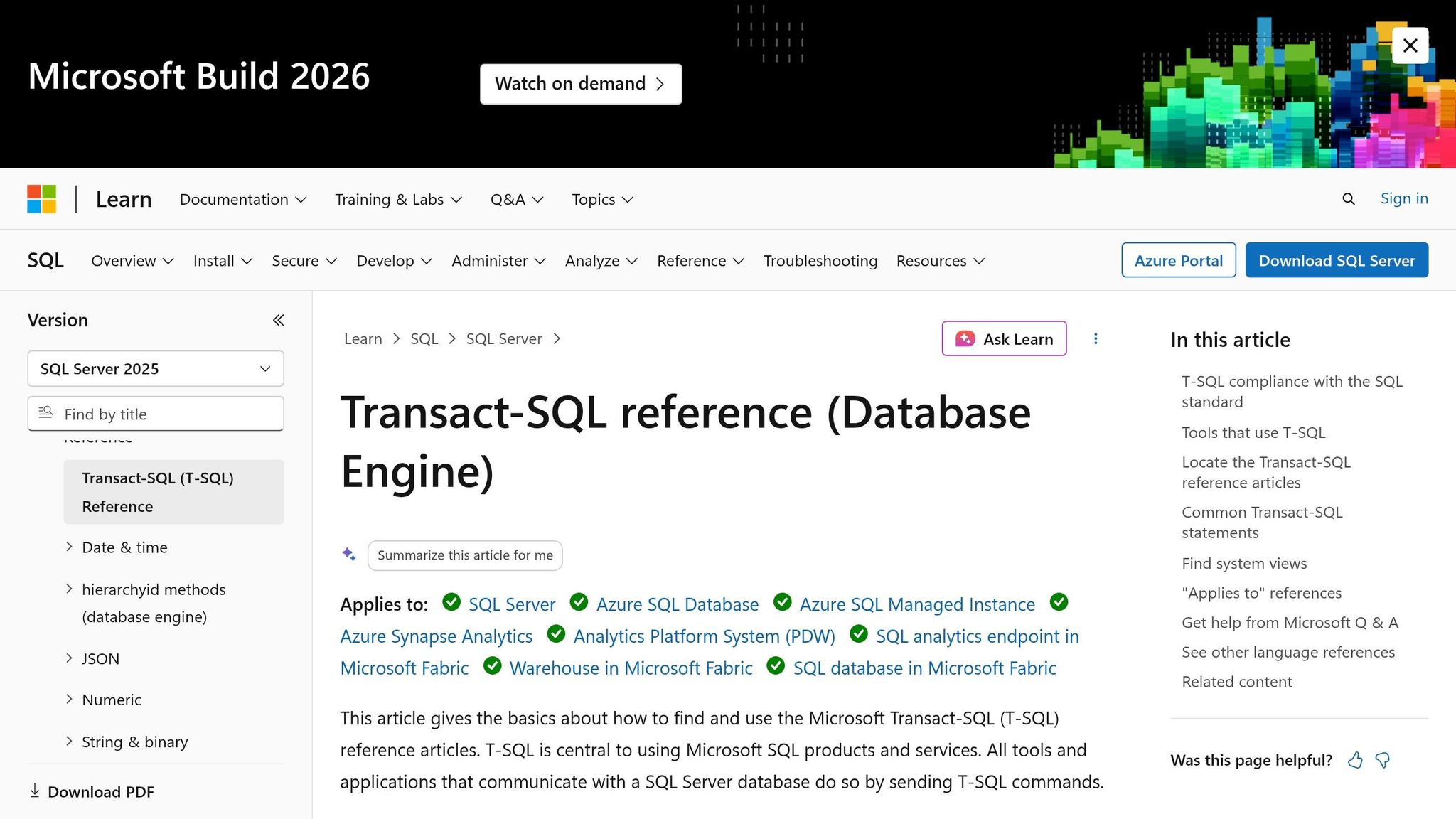Viewport: 1456px width, 819px height.
Task: Click Watch on demand button
Action: pos(581,84)
